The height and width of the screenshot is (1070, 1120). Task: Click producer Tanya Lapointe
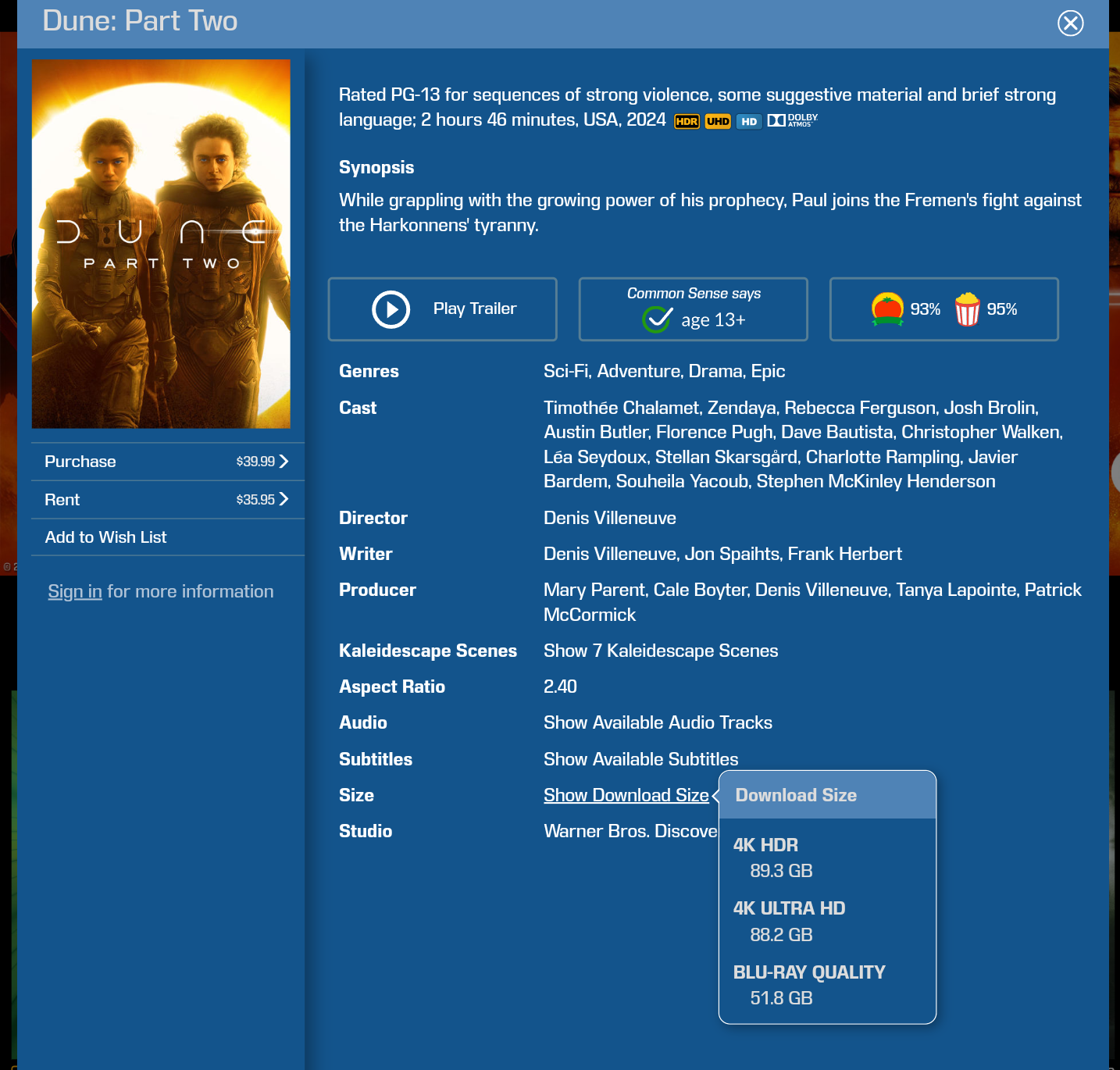tap(956, 590)
